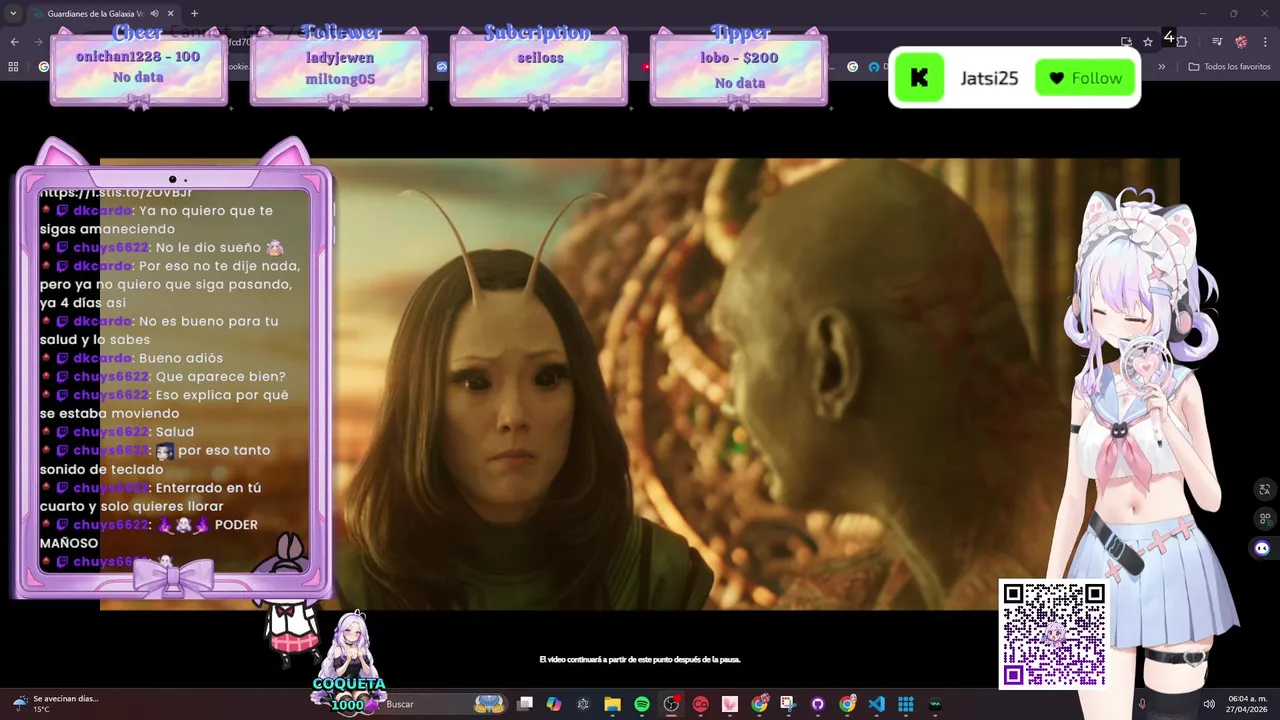Open the black terminal-style taskbar icon
Viewport: 1280px width, 720px height.
(x=935, y=704)
